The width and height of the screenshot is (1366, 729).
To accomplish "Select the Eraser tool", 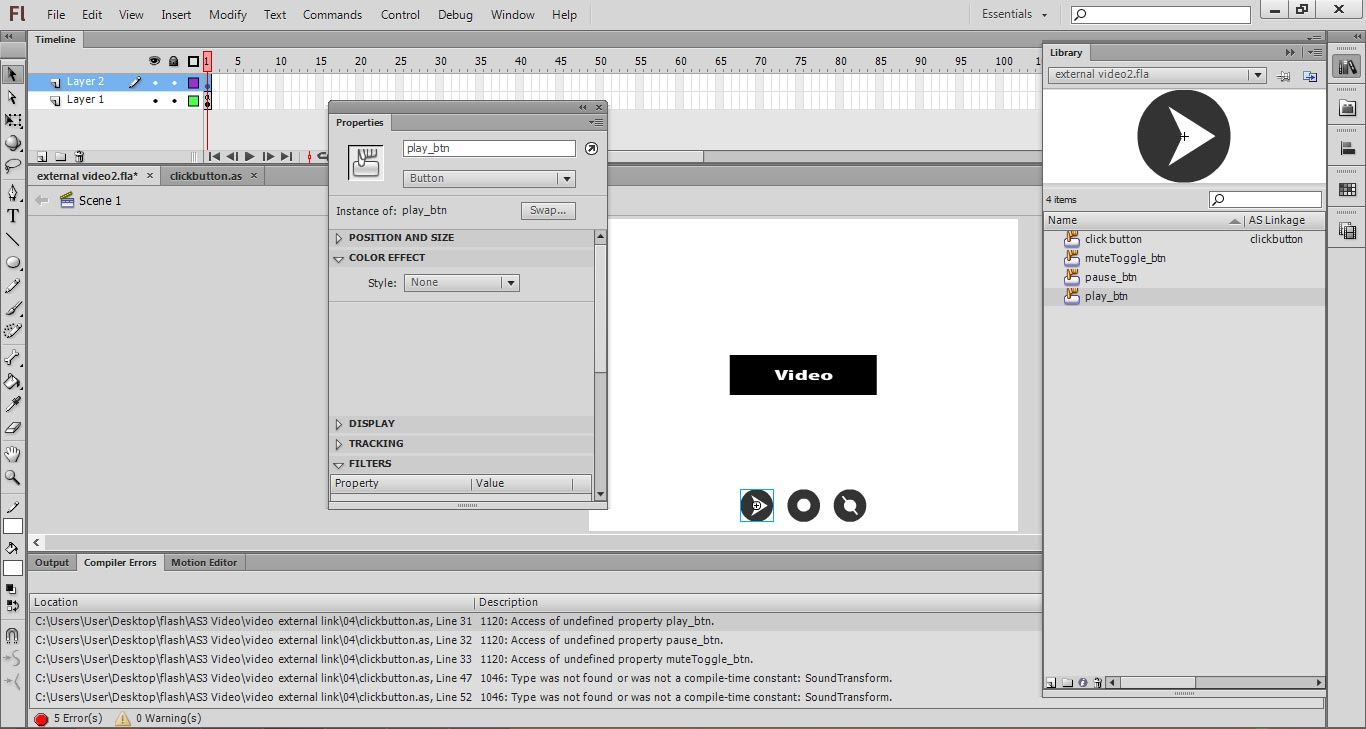I will point(13,427).
